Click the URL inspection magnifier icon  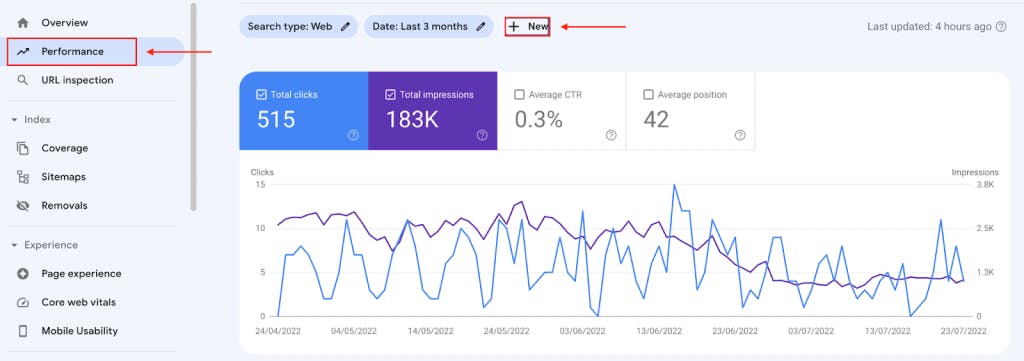23,80
